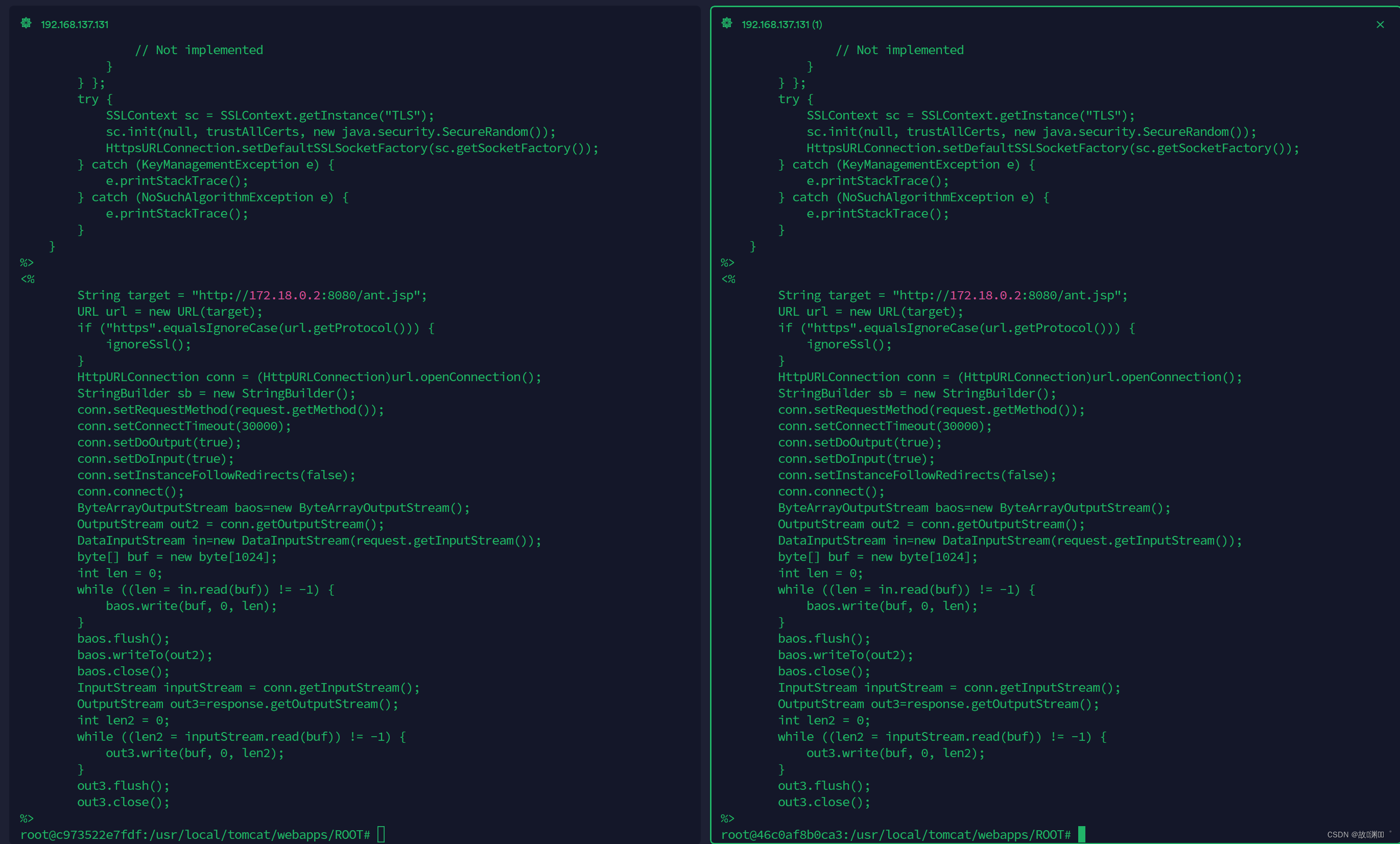Close the 192.168.137.131 (1) terminal pane
The width and height of the screenshot is (1400, 844).
pyautogui.click(x=1380, y=25)
